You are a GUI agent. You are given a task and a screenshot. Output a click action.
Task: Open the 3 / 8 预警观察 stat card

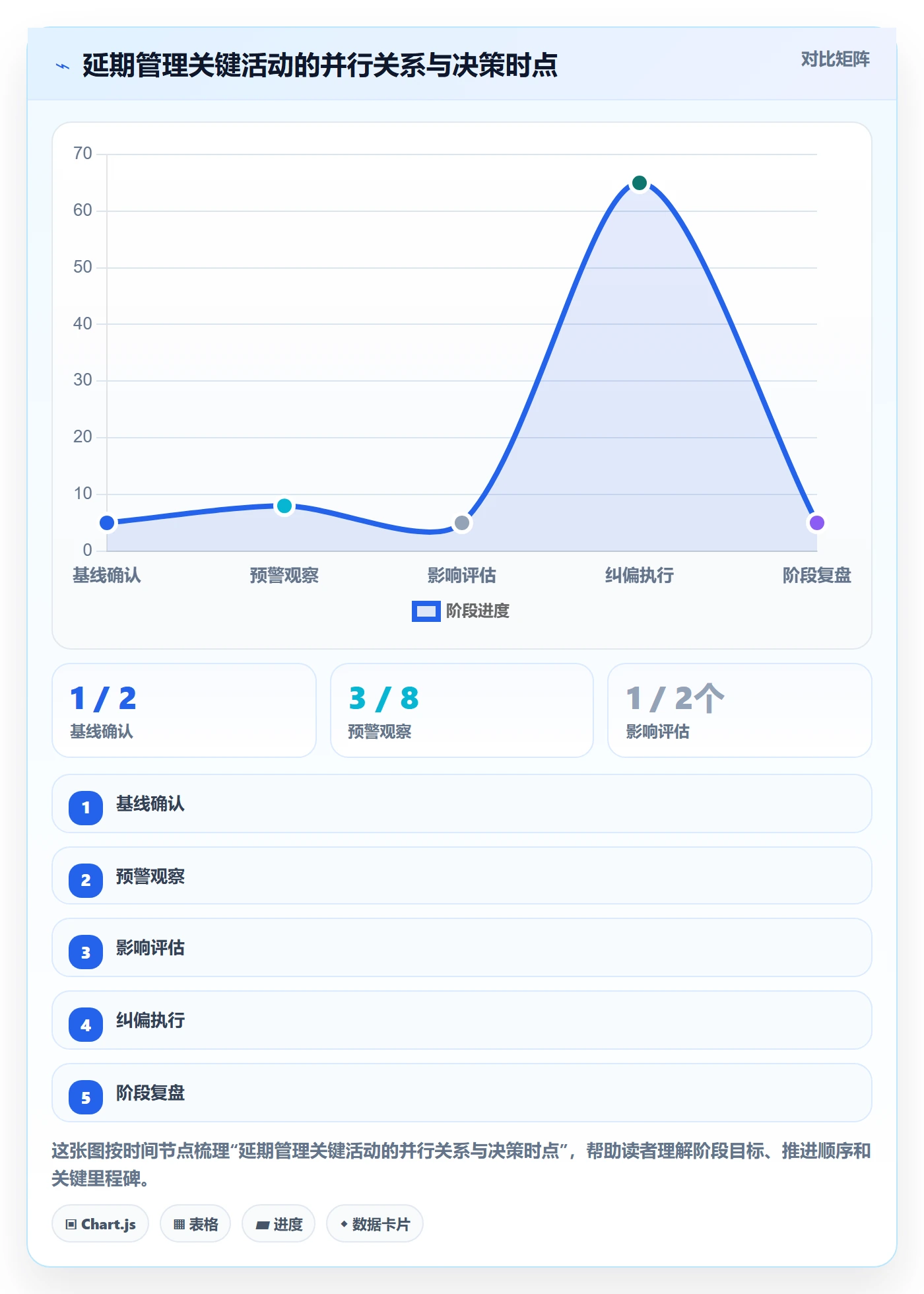pyautogui.click(x=462, y=710)
